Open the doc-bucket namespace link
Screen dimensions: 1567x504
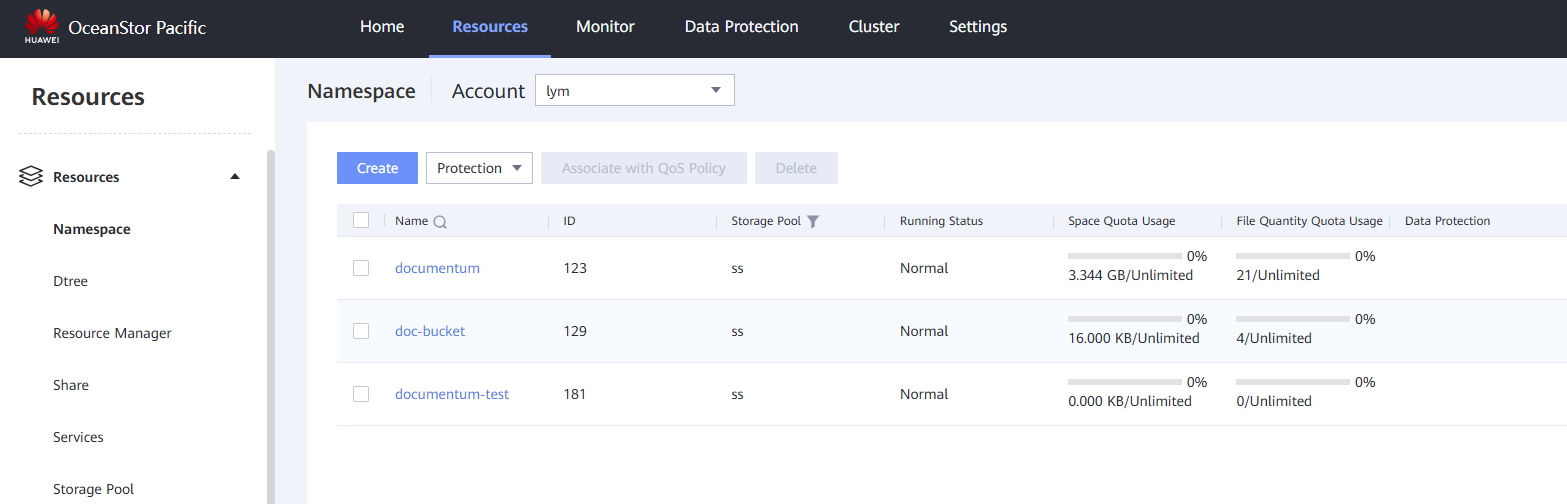point(430,331)
